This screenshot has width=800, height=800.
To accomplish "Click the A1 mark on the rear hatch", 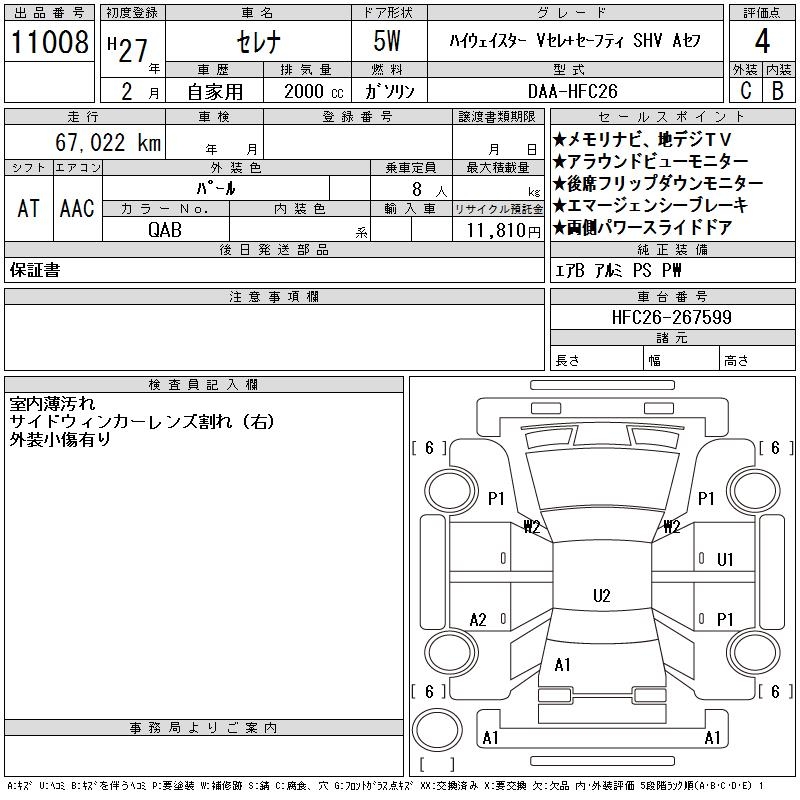I will coord(562,665).
